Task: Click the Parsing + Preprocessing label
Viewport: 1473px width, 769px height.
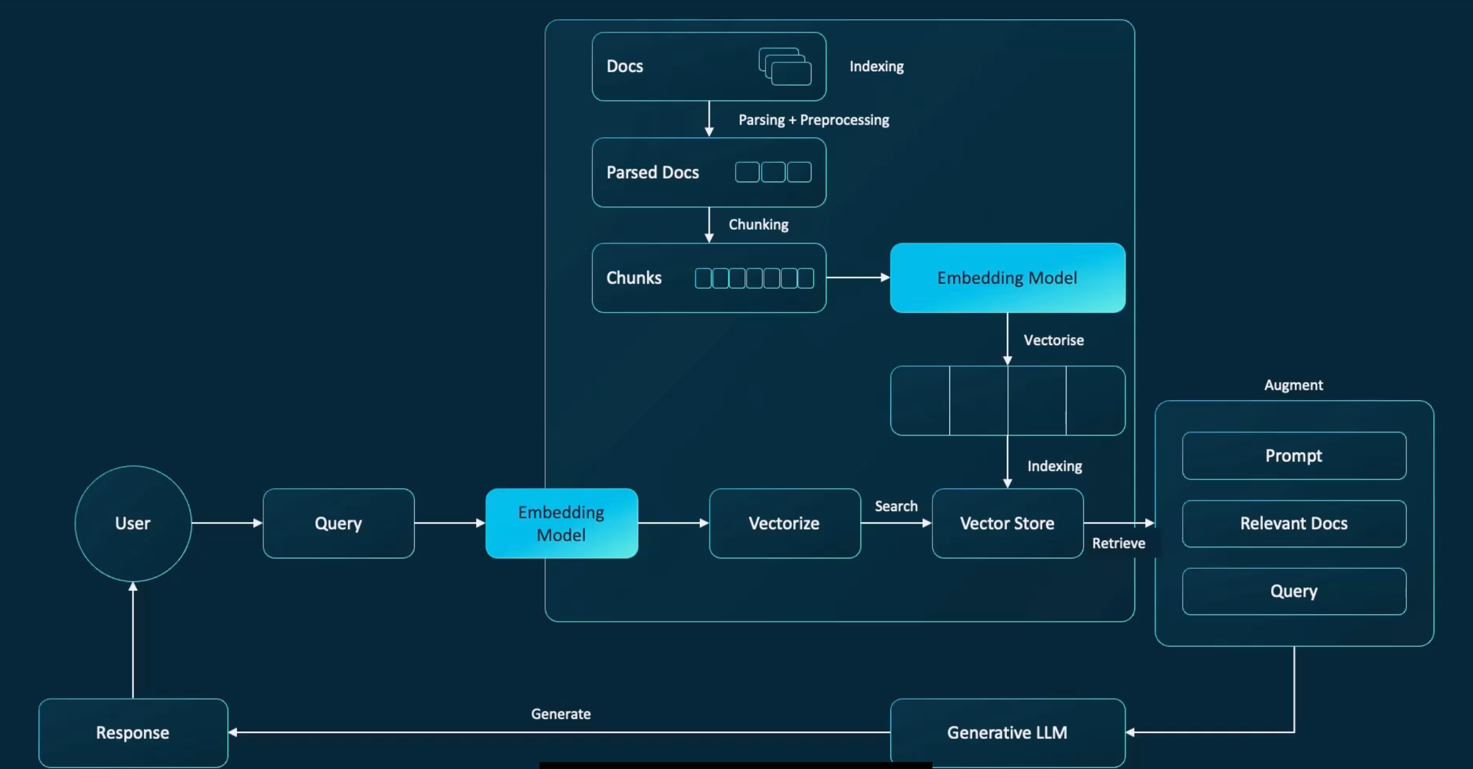Action: pyautogui.click(x=814, y=120)
